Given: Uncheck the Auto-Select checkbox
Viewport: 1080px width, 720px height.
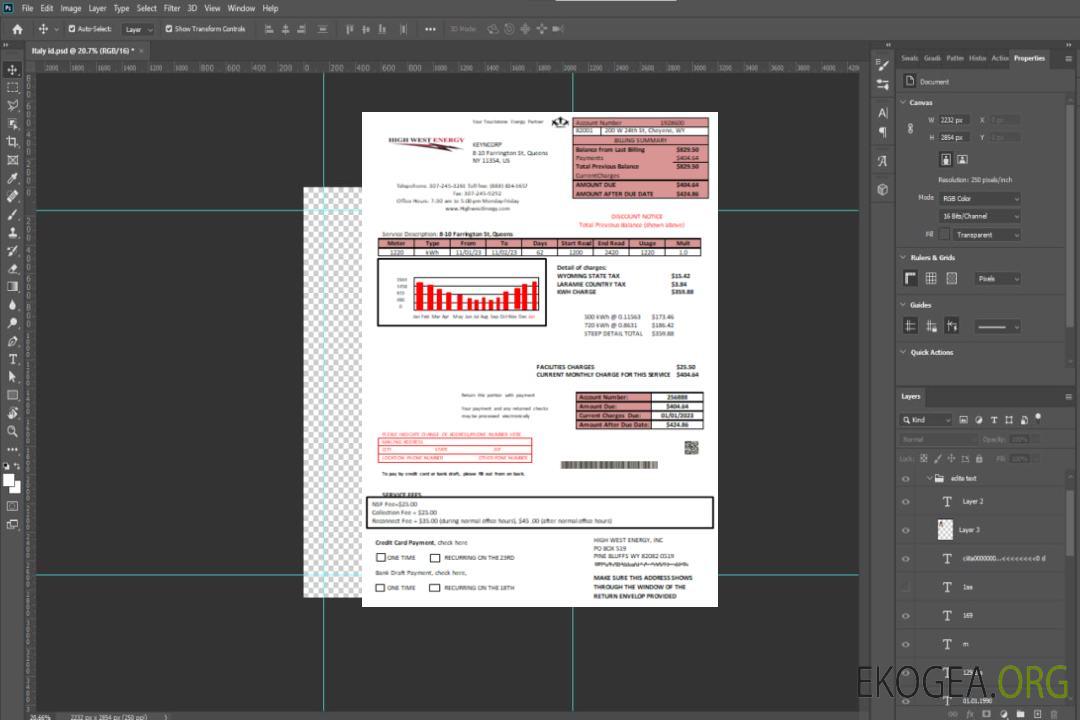Looking at the screenshot, I should [x=72, y=29].
